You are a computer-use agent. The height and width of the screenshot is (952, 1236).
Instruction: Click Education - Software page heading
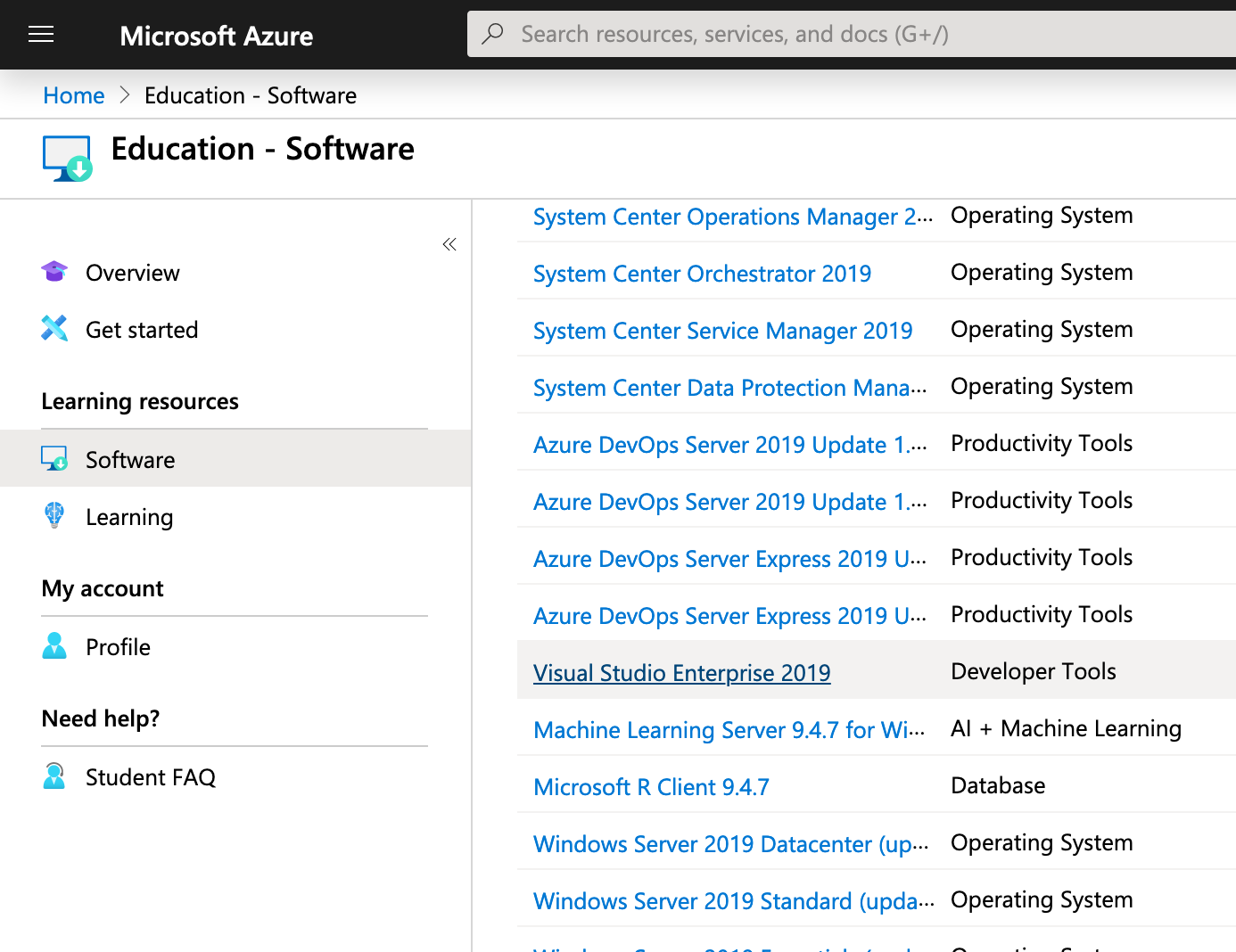(262, 149)
